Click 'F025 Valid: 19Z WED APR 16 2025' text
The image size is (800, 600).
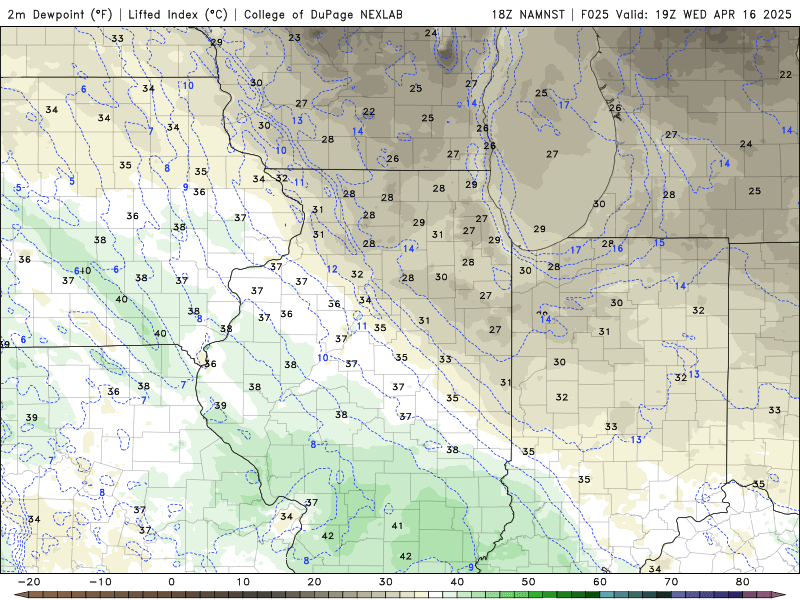point(686,14)
